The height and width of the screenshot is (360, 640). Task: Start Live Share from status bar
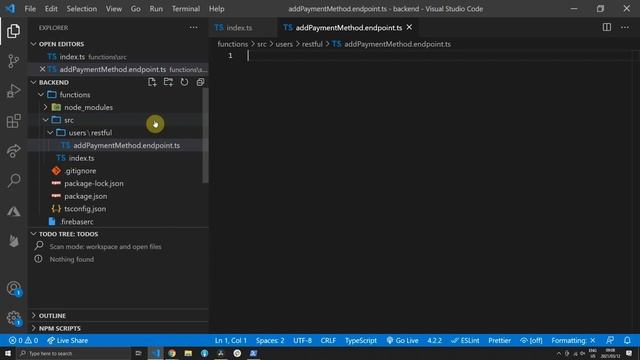pos(67,340)
